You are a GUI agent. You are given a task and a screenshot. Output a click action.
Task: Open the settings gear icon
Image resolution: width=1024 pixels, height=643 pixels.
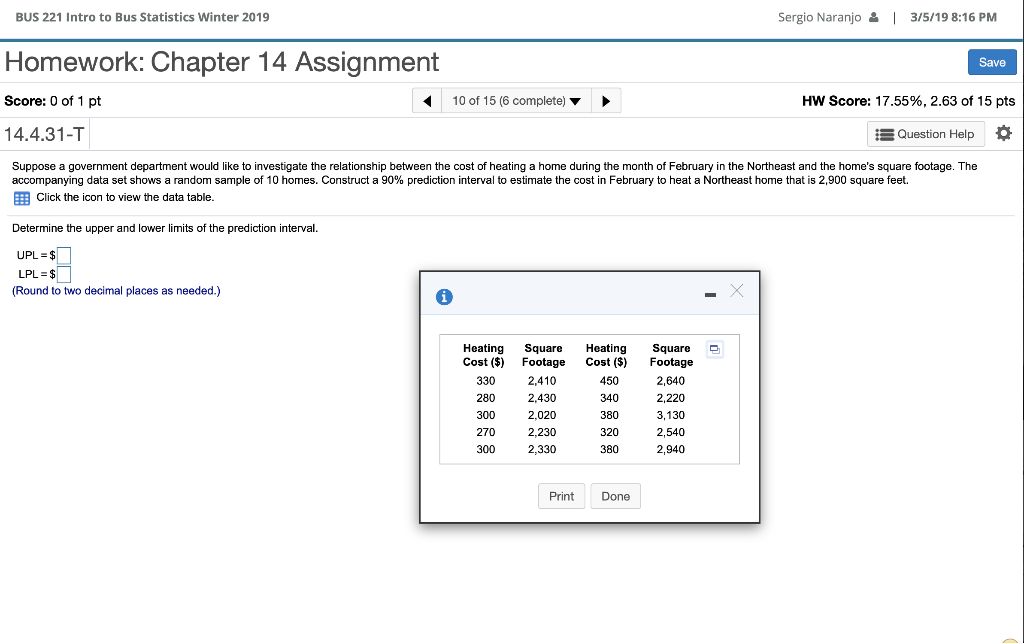click(x=1004, y=133)
